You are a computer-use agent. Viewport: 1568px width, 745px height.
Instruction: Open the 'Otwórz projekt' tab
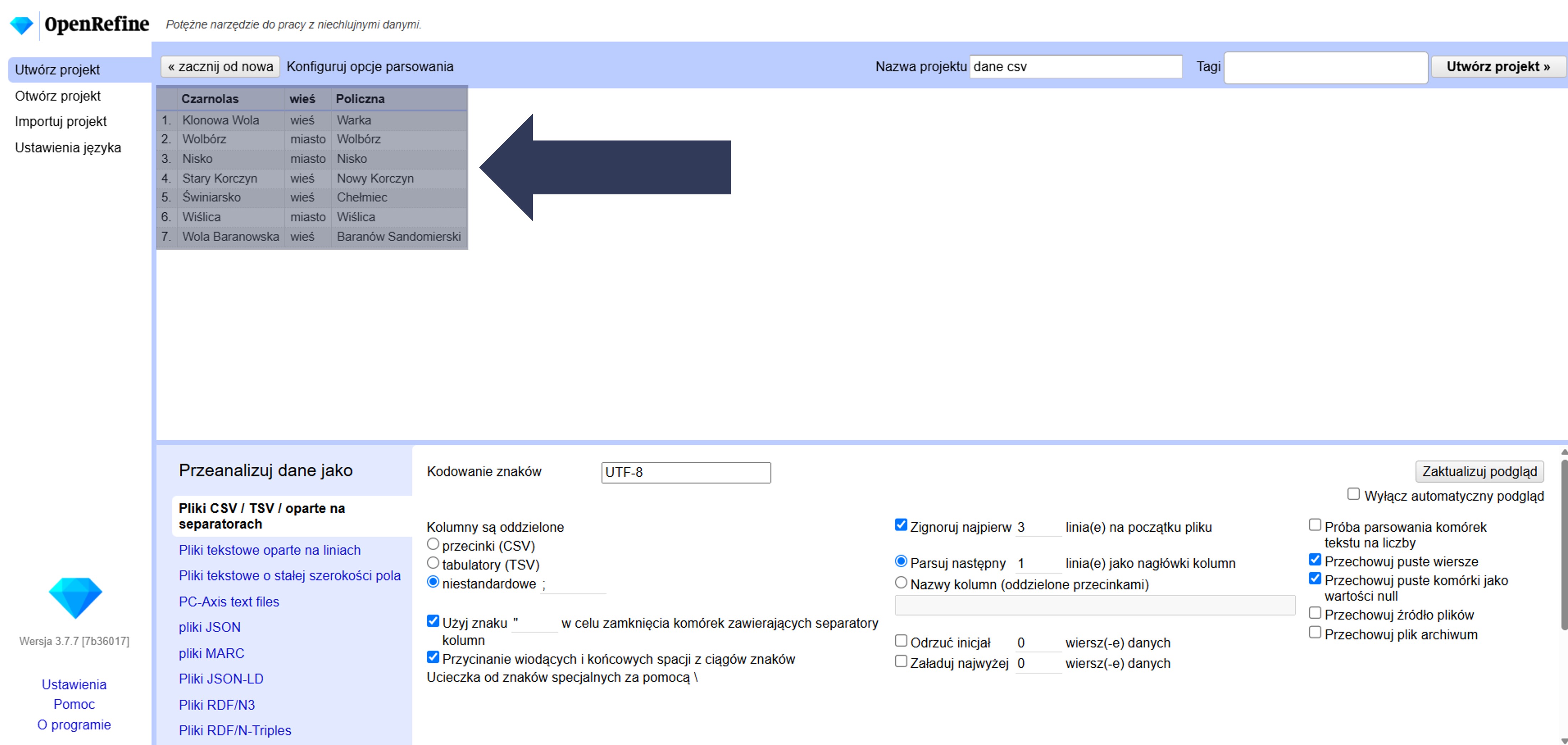point(58,95)
